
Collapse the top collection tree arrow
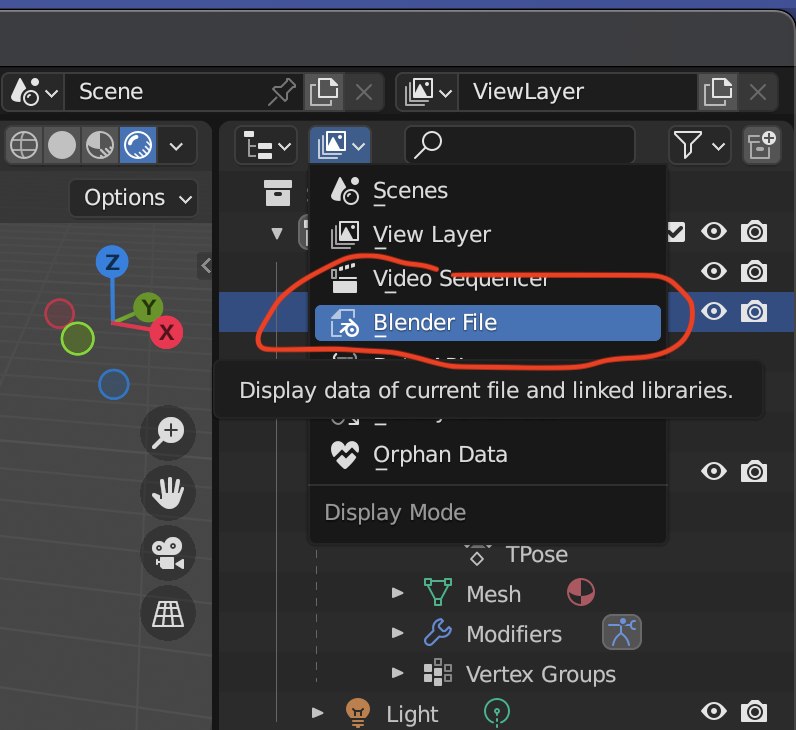[277, 234]
